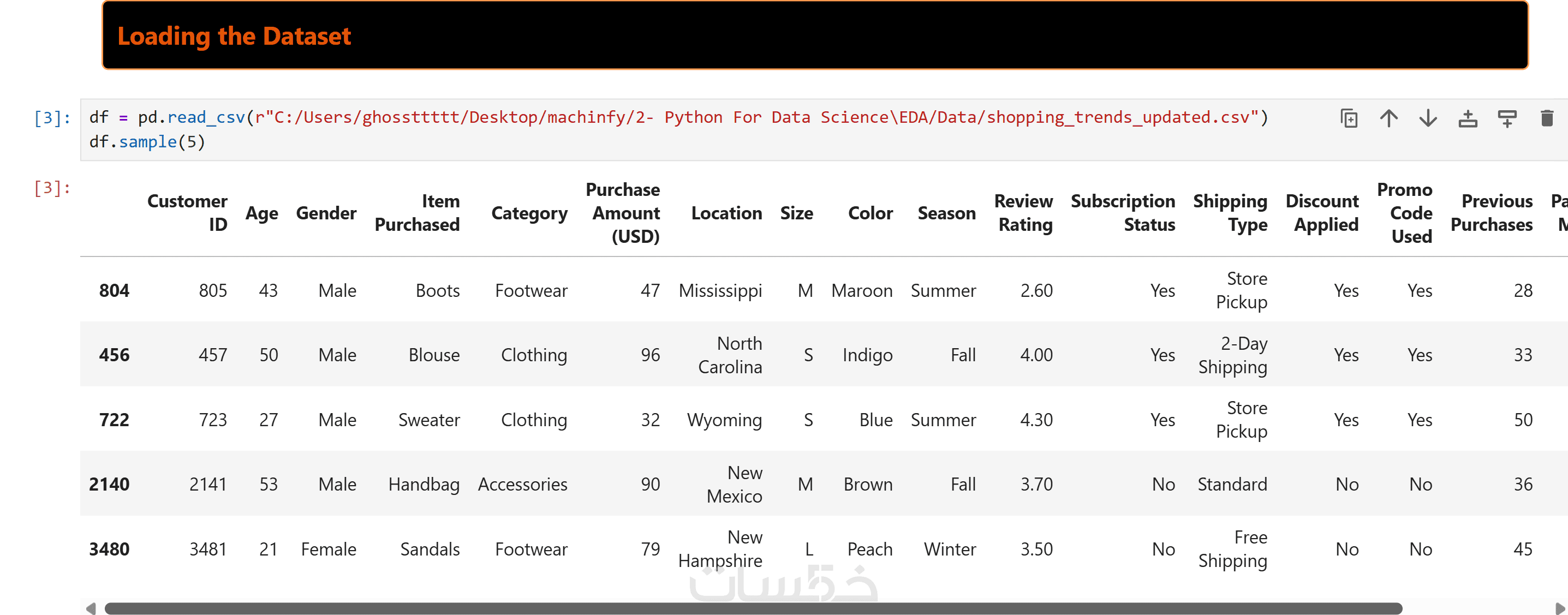Click the Loading the Dataset heading
Image resolution: width=1568 pixels, height=615 pixels.
coord(234,36)
